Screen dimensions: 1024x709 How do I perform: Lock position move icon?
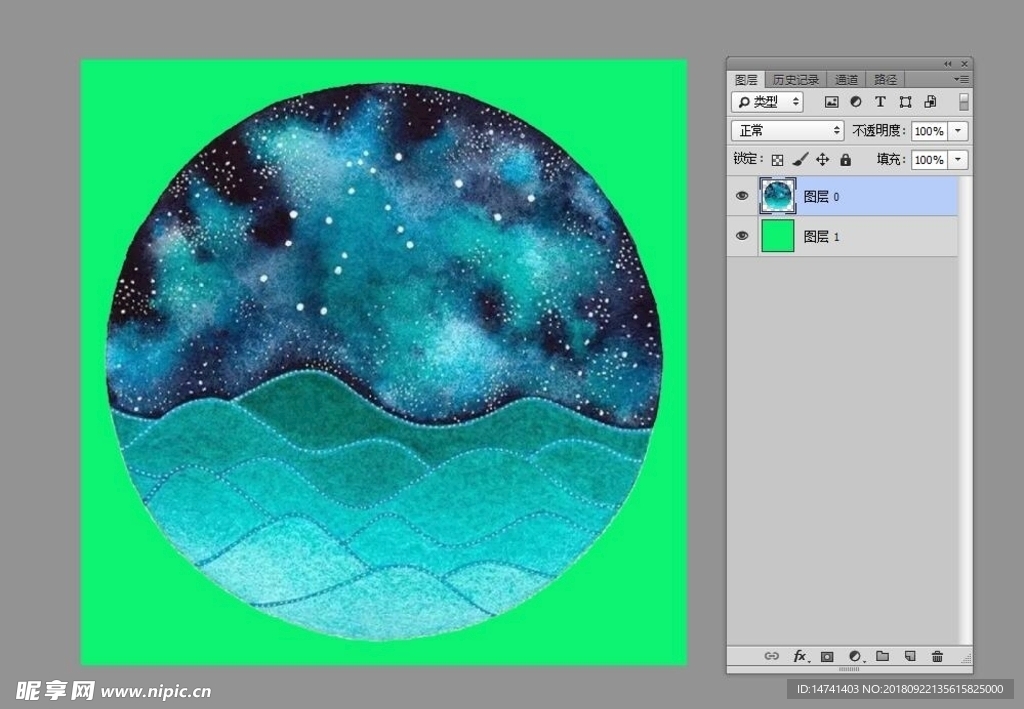pyautogui.click(x=822, y=159)
